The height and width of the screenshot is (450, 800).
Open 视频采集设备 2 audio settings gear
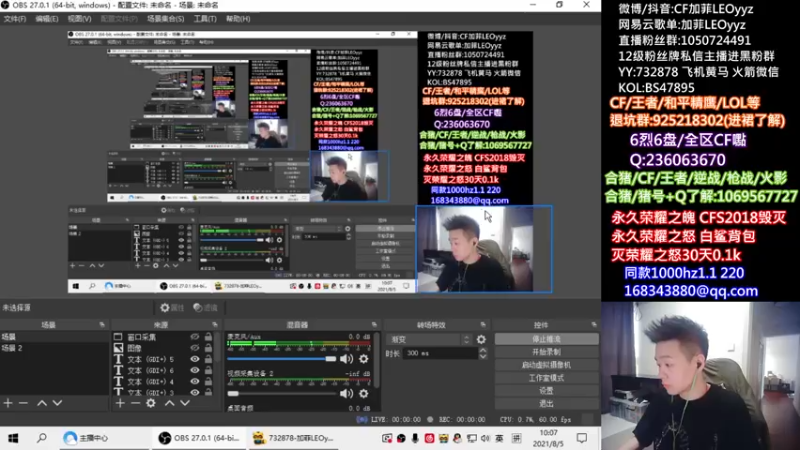(x=363, y=393)
